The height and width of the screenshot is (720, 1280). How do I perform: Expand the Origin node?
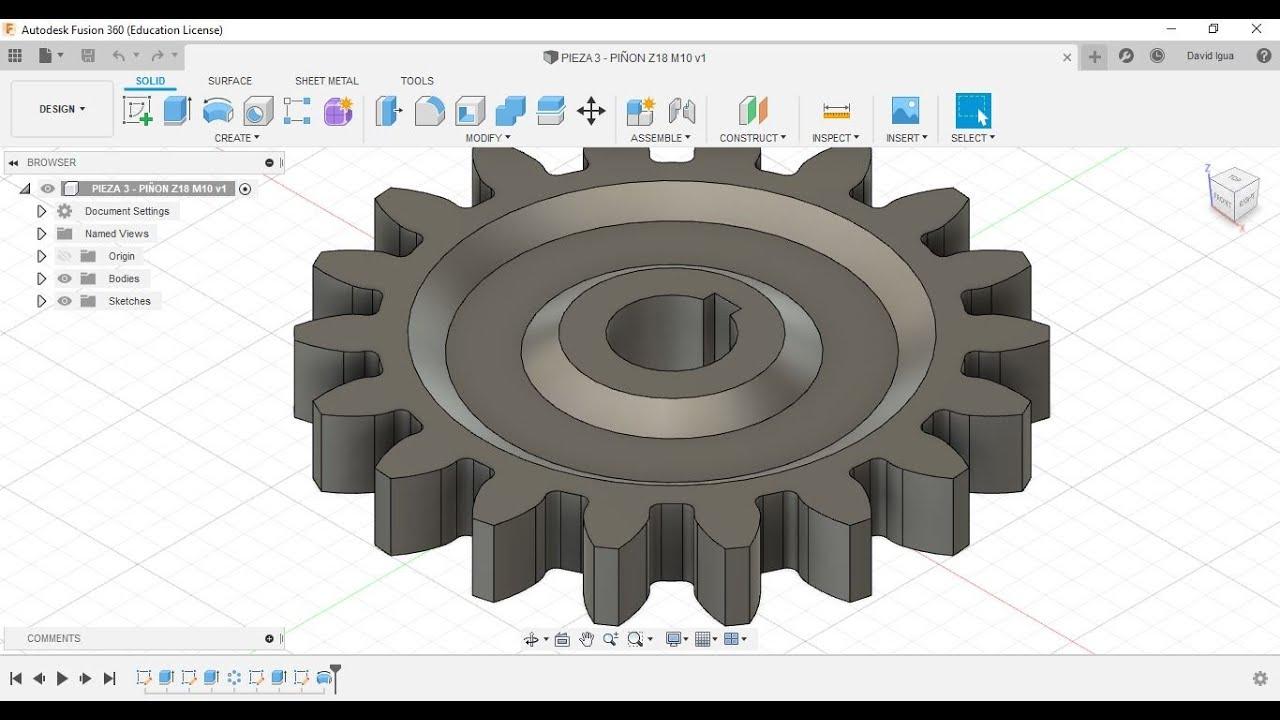coord(41,256)
